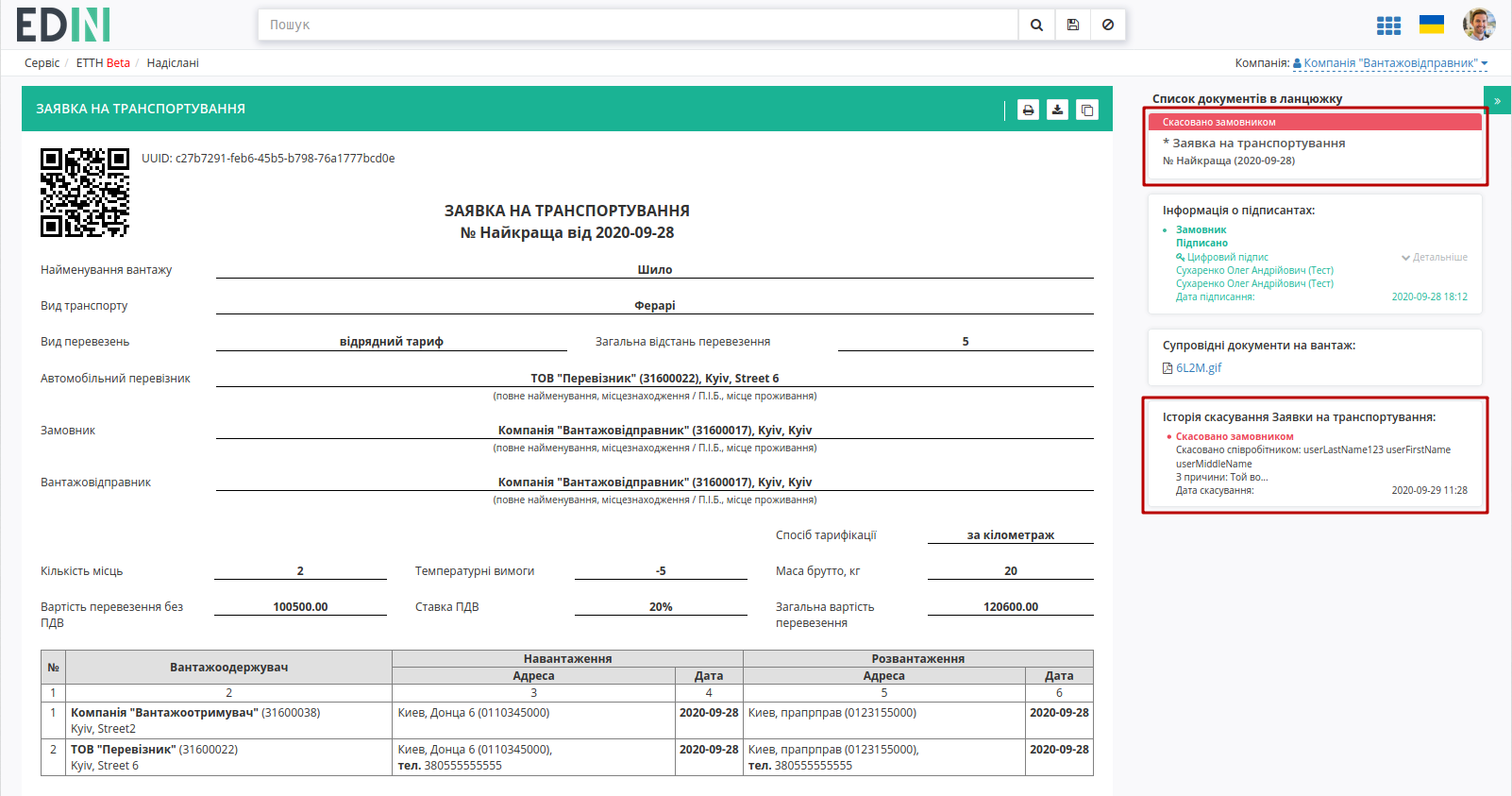Click the search magnifier icon
This screenshot has height=796, width=1512.
coord(1036,25)
